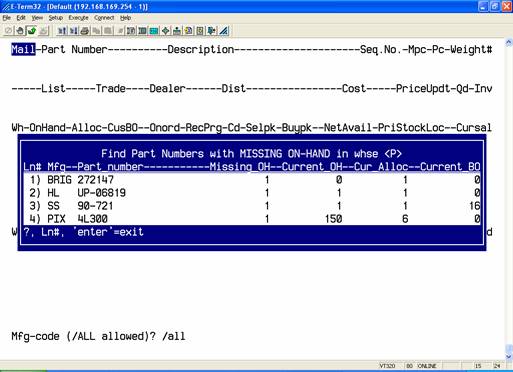This screenshot has height=372, width=513.
Task: Click the 'Description' header label
Action: [201, 50]
